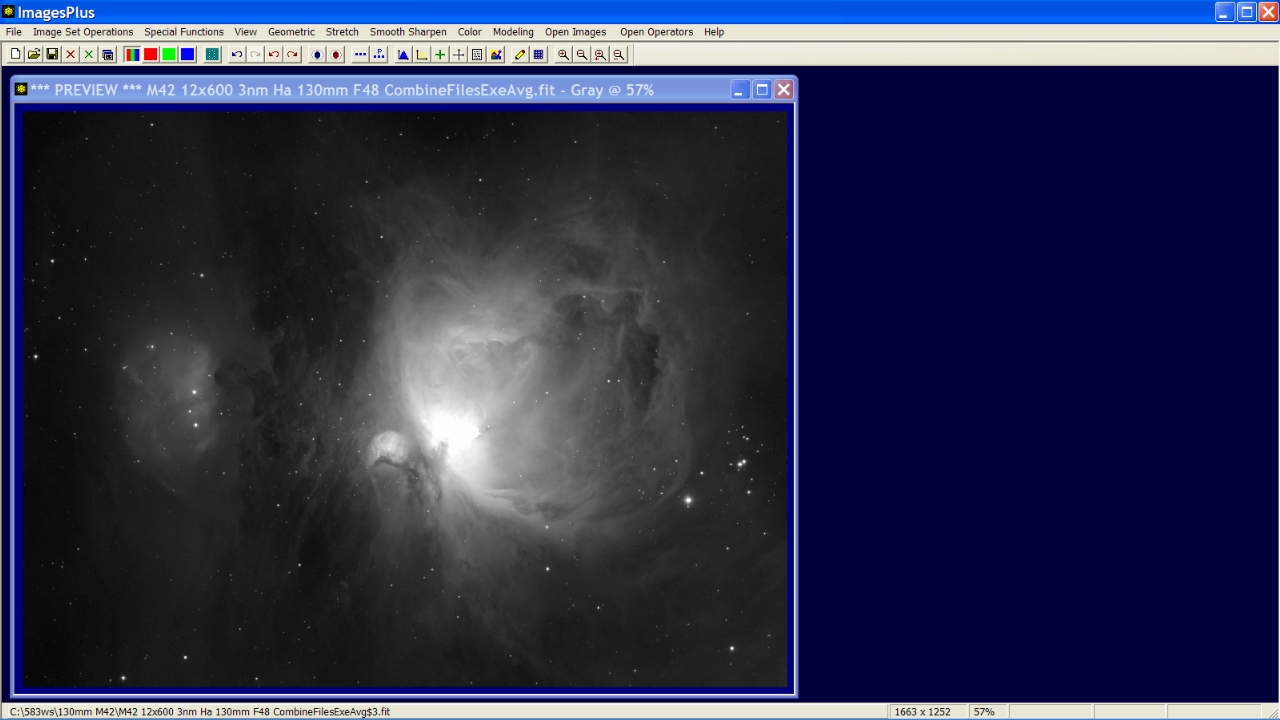
Task: Click the blue three-dots toolbar icon
Action: click(361, 54)
